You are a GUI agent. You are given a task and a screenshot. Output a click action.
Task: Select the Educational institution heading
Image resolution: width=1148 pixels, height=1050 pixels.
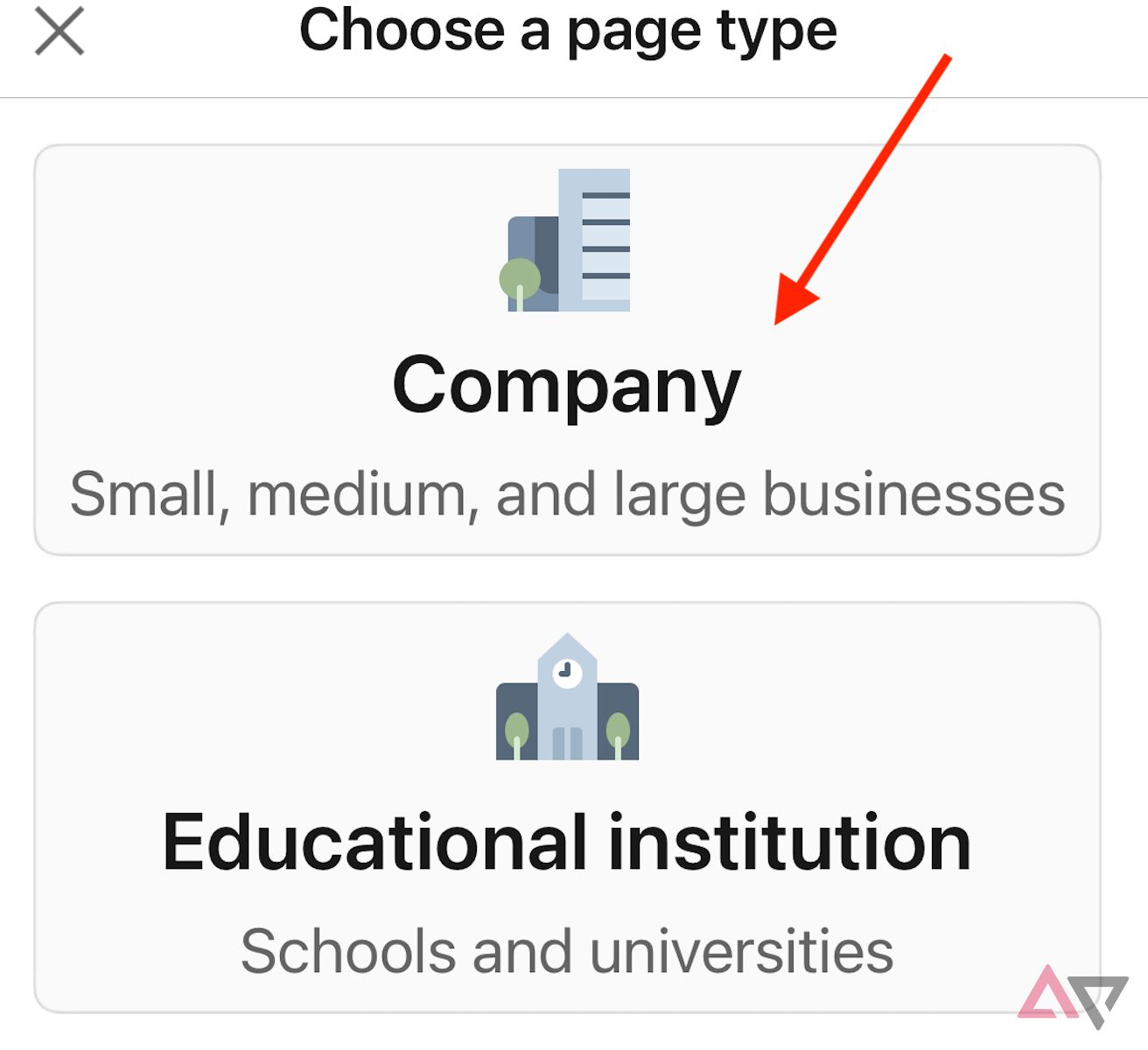[567, 842]
